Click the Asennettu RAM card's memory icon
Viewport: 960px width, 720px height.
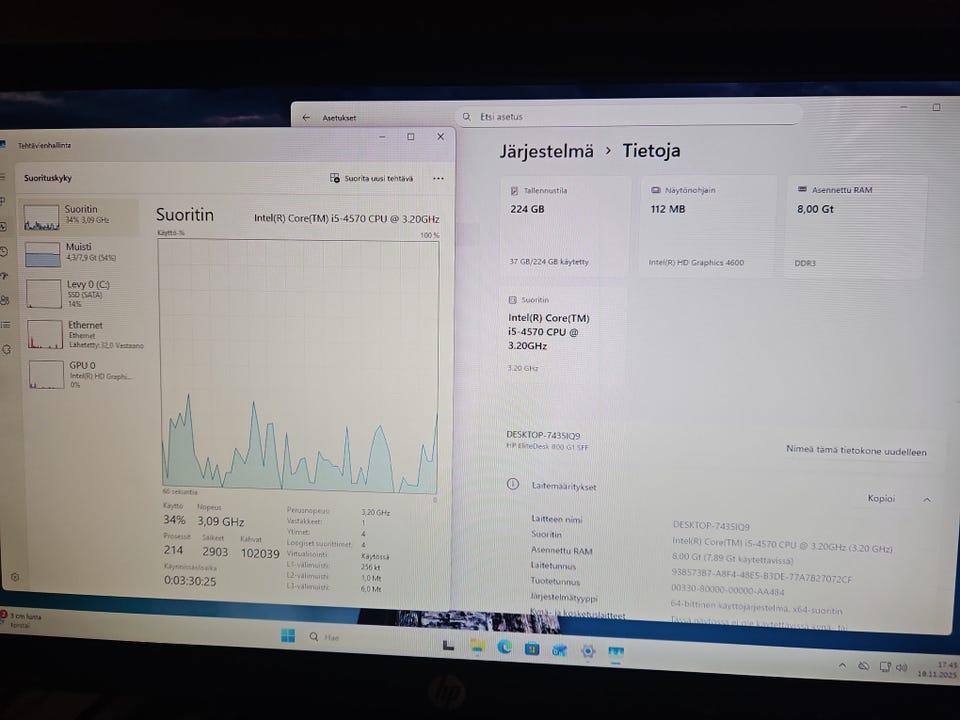point(802,189)
